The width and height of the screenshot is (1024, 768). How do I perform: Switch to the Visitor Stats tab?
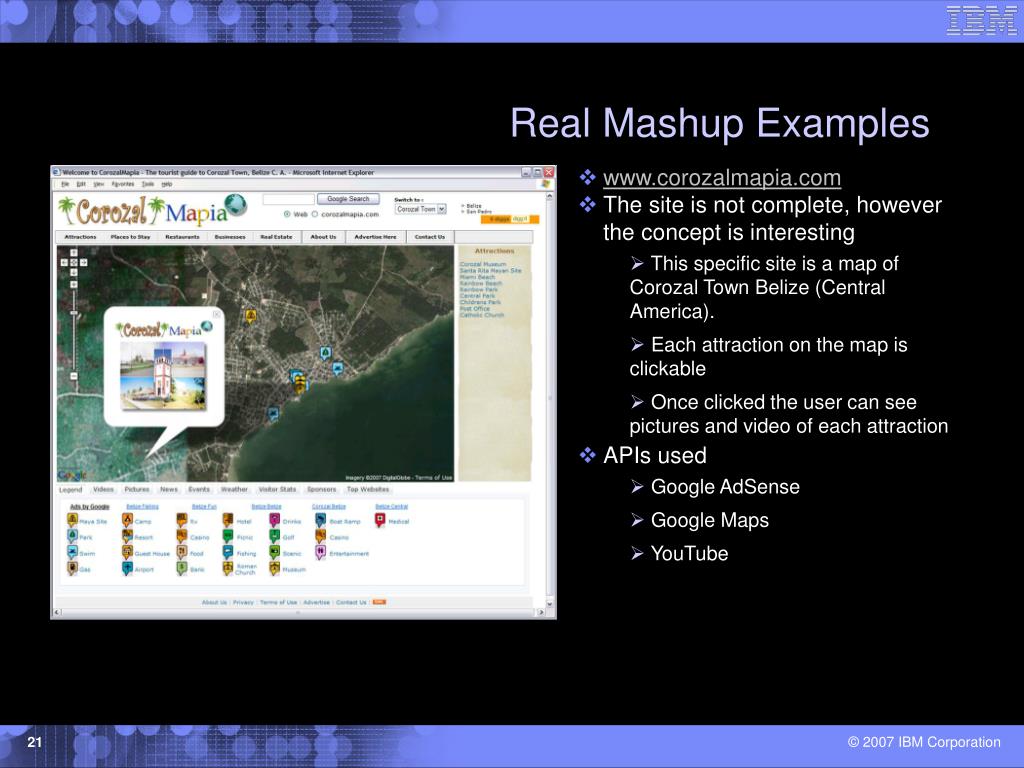(278, 489)
